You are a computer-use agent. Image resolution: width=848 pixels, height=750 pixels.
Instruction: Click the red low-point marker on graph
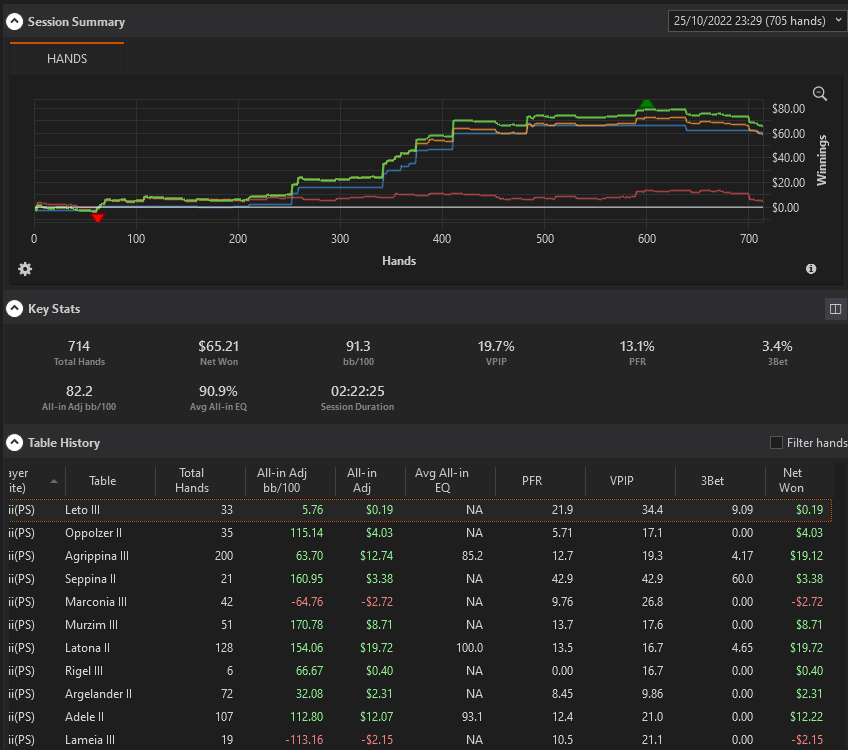(98, 218)
